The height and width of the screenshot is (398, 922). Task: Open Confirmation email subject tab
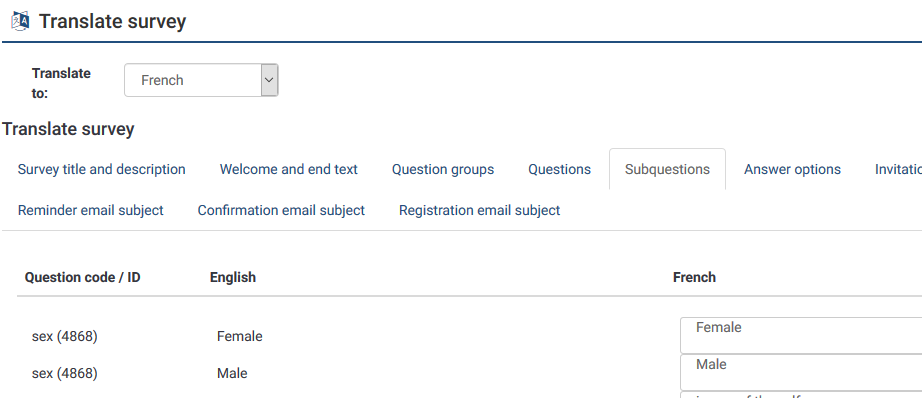point(281,210)
